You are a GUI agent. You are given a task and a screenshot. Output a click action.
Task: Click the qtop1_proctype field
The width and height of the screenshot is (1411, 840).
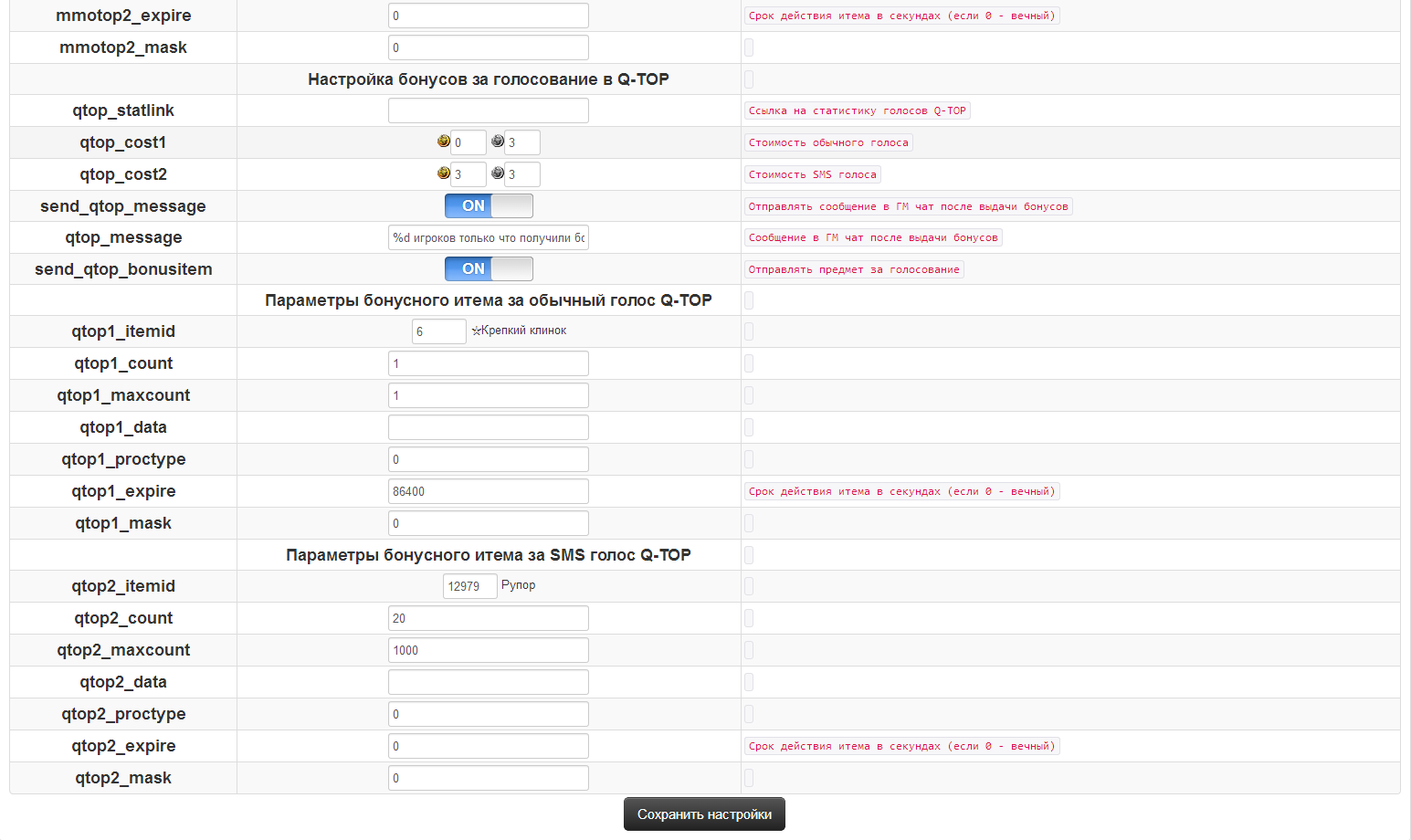click(x=489, y=459)
